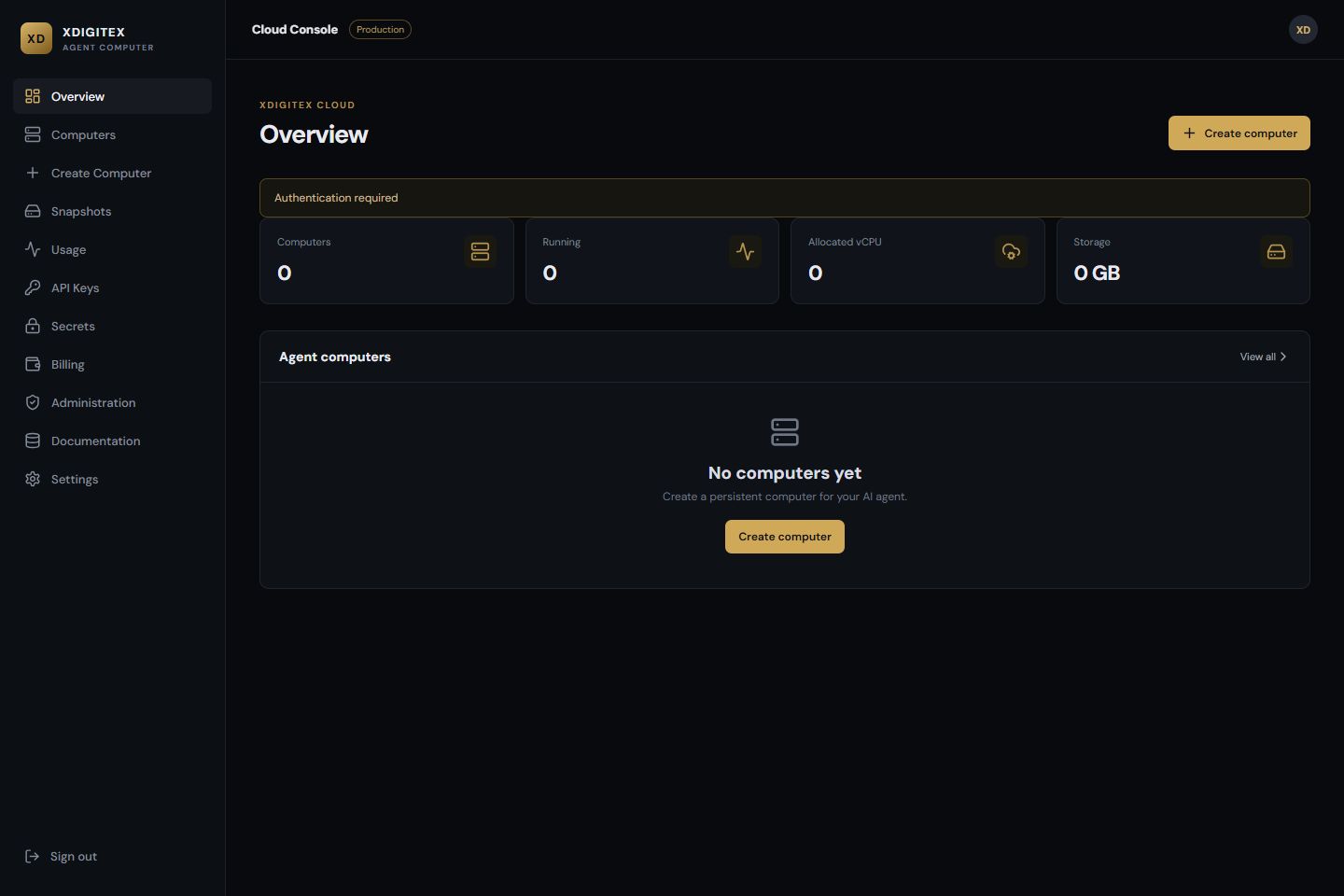The width and height of the screenshot is (1344, 896).
Task: Click the top-right Create computer button
Action: coord(1239,133)
